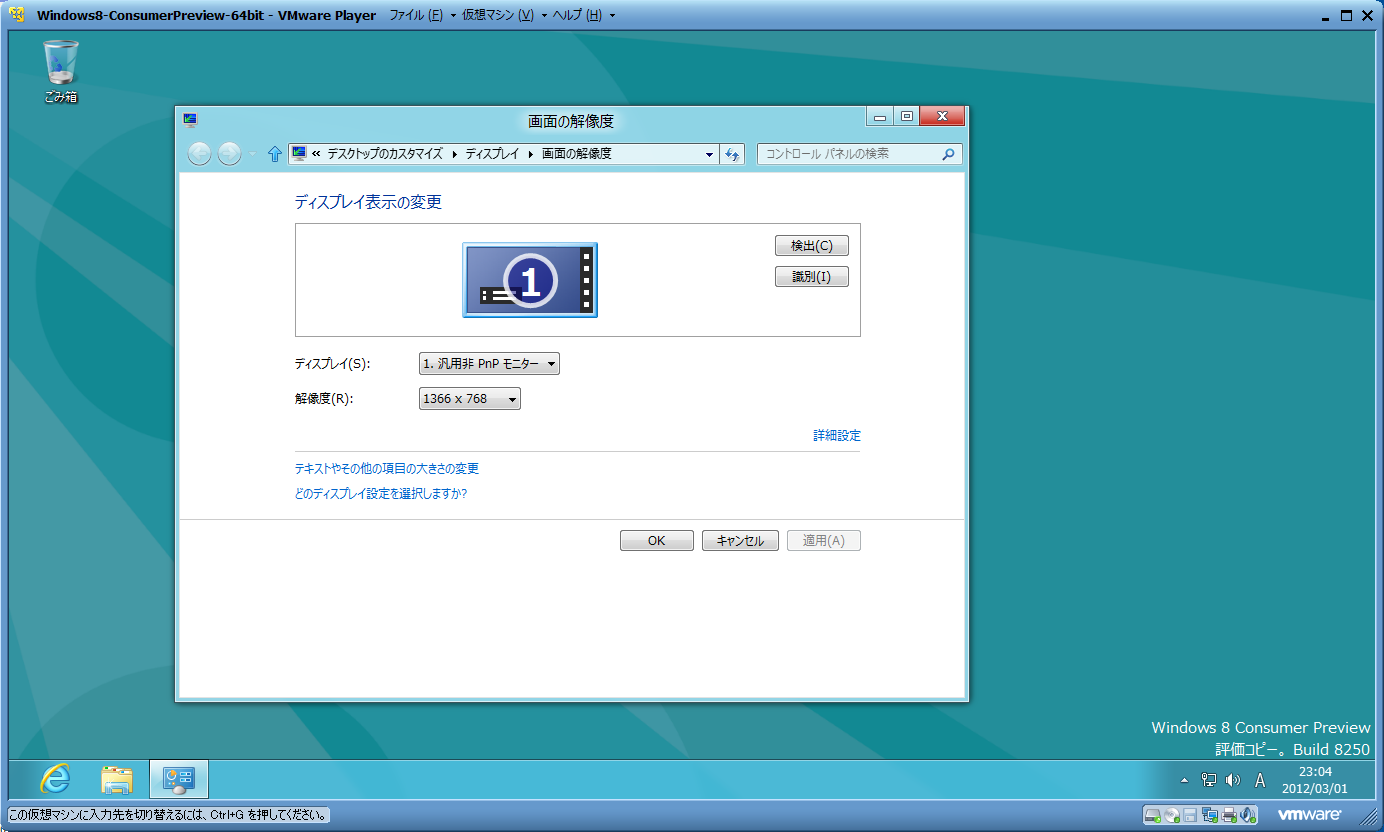1384x832 pixels.
Task: Click the window system icon in the title bar
Action: 190,120
